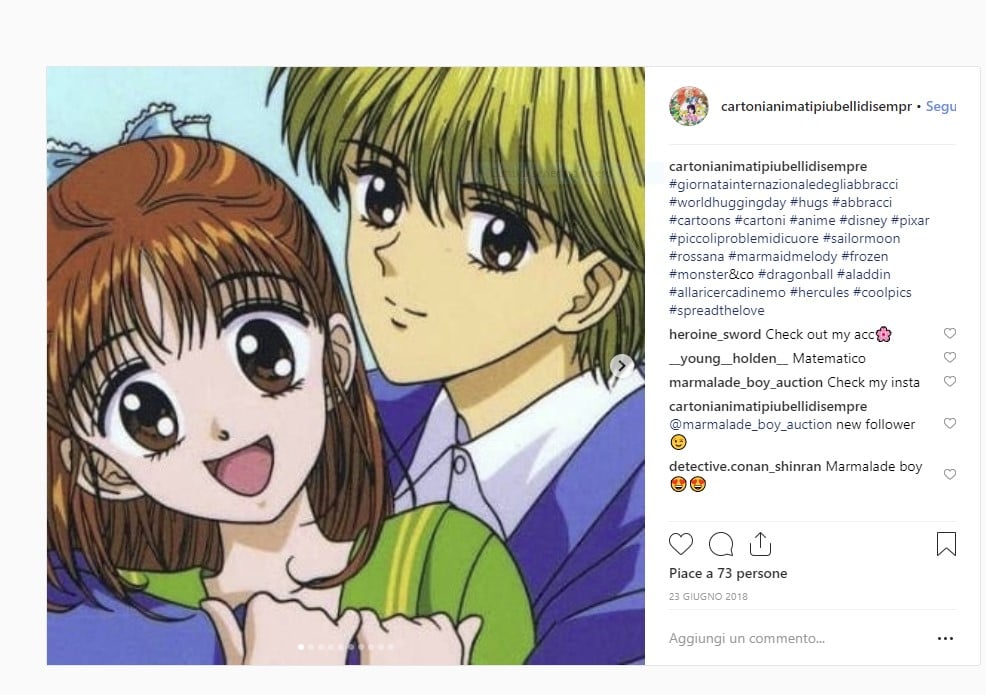The image size is (986, 695).
Task: Open detective.conan_shinran's profile
Action: click(x=745, y=467)
